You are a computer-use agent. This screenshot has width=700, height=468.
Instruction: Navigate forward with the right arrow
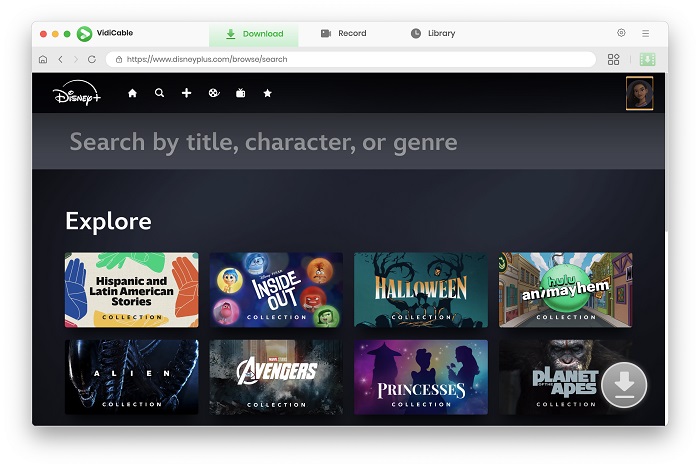(75, 59)
